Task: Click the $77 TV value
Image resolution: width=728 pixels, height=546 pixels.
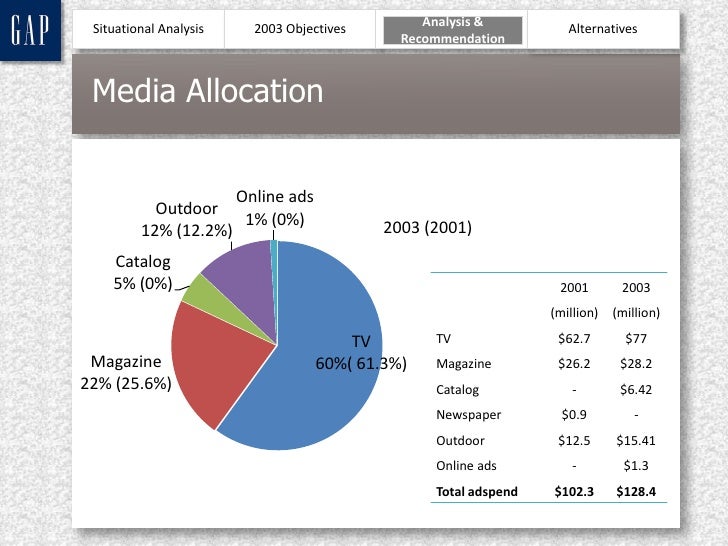Action: pos(636,338)
